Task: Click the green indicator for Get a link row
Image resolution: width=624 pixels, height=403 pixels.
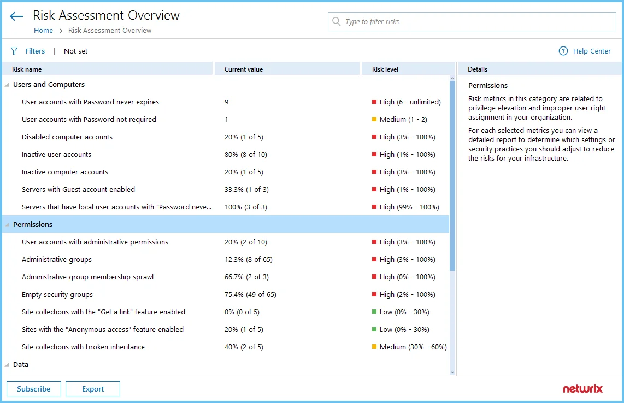Action: [374, 312]
